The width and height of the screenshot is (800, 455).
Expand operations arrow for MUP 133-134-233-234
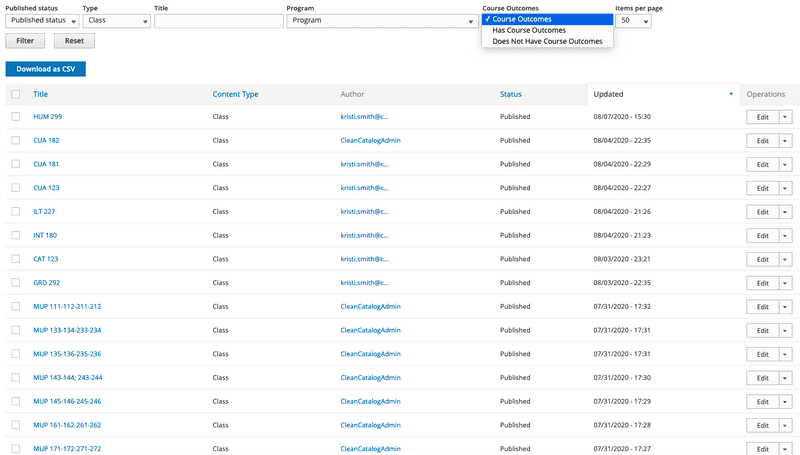[785, 331]
